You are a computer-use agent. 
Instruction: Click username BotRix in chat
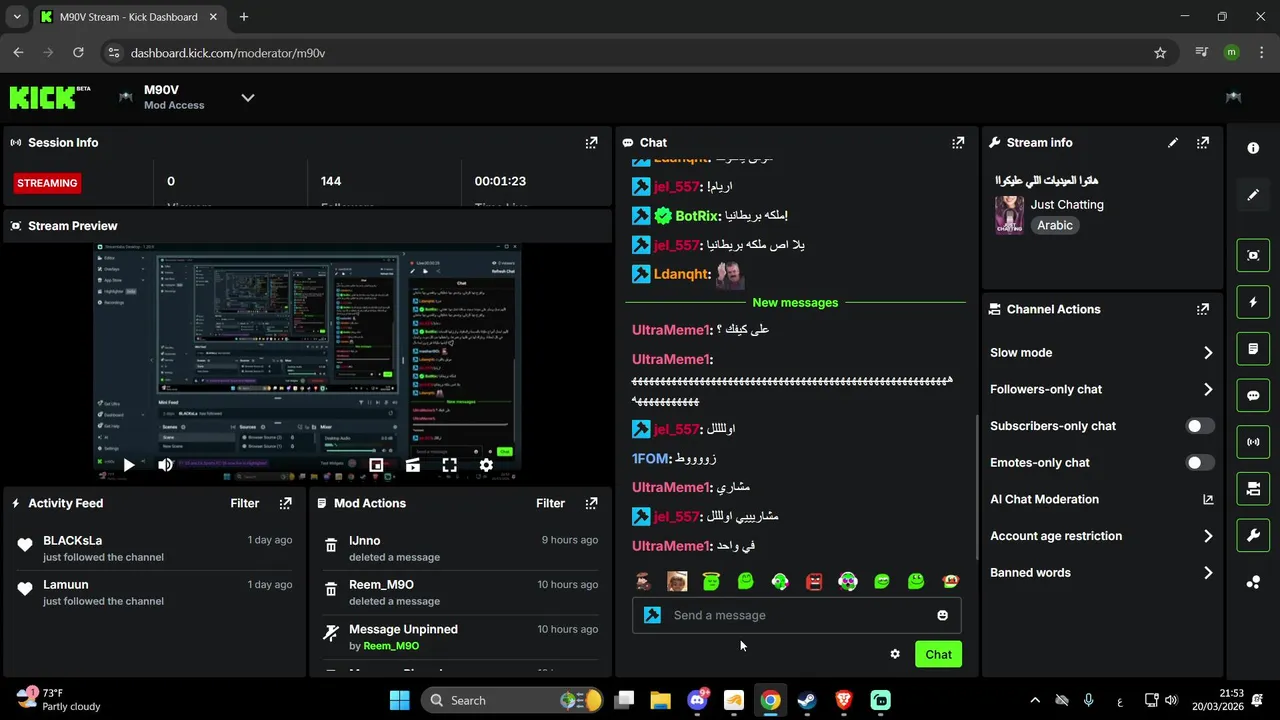[697, 216]
